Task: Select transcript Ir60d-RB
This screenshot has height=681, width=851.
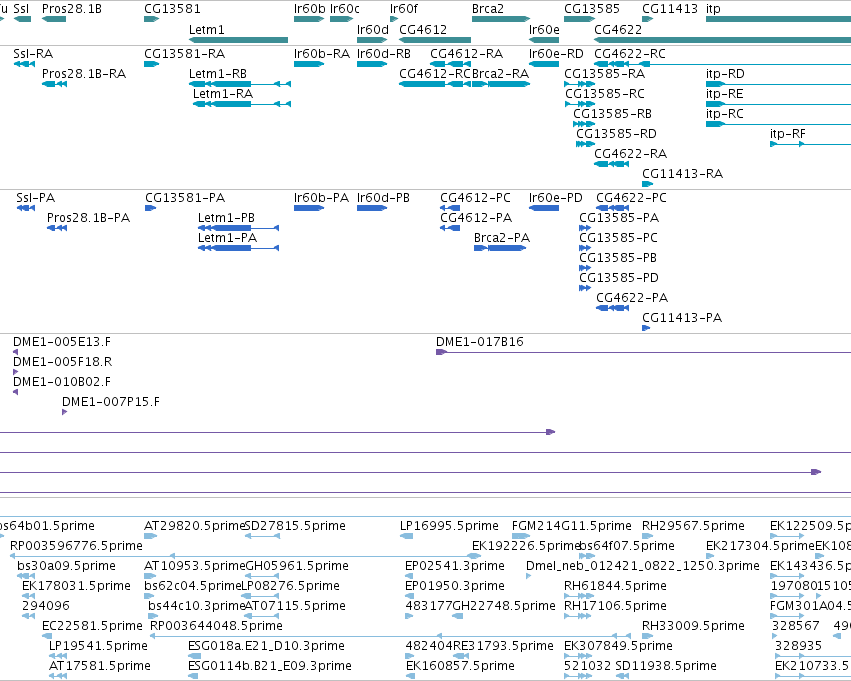Action: (x=384, y=54)
